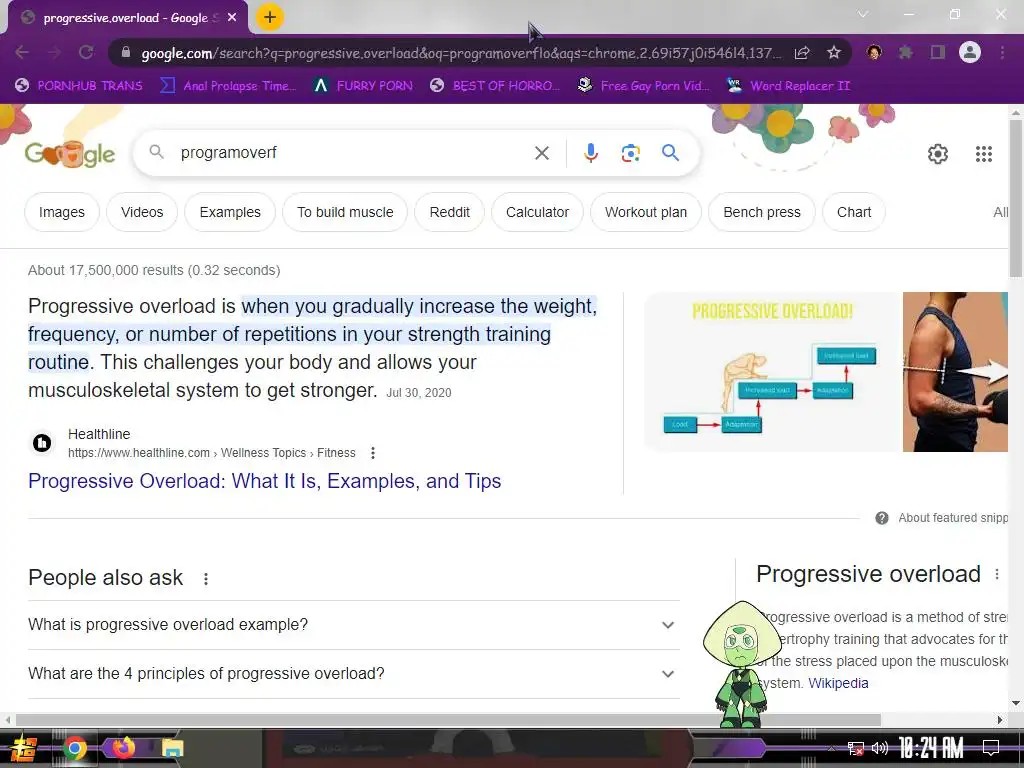Click the taskbar clock showing 10:24 AM
This screenshot has height=768, width=1024.
pyautogui.click(x=931, y=748)
